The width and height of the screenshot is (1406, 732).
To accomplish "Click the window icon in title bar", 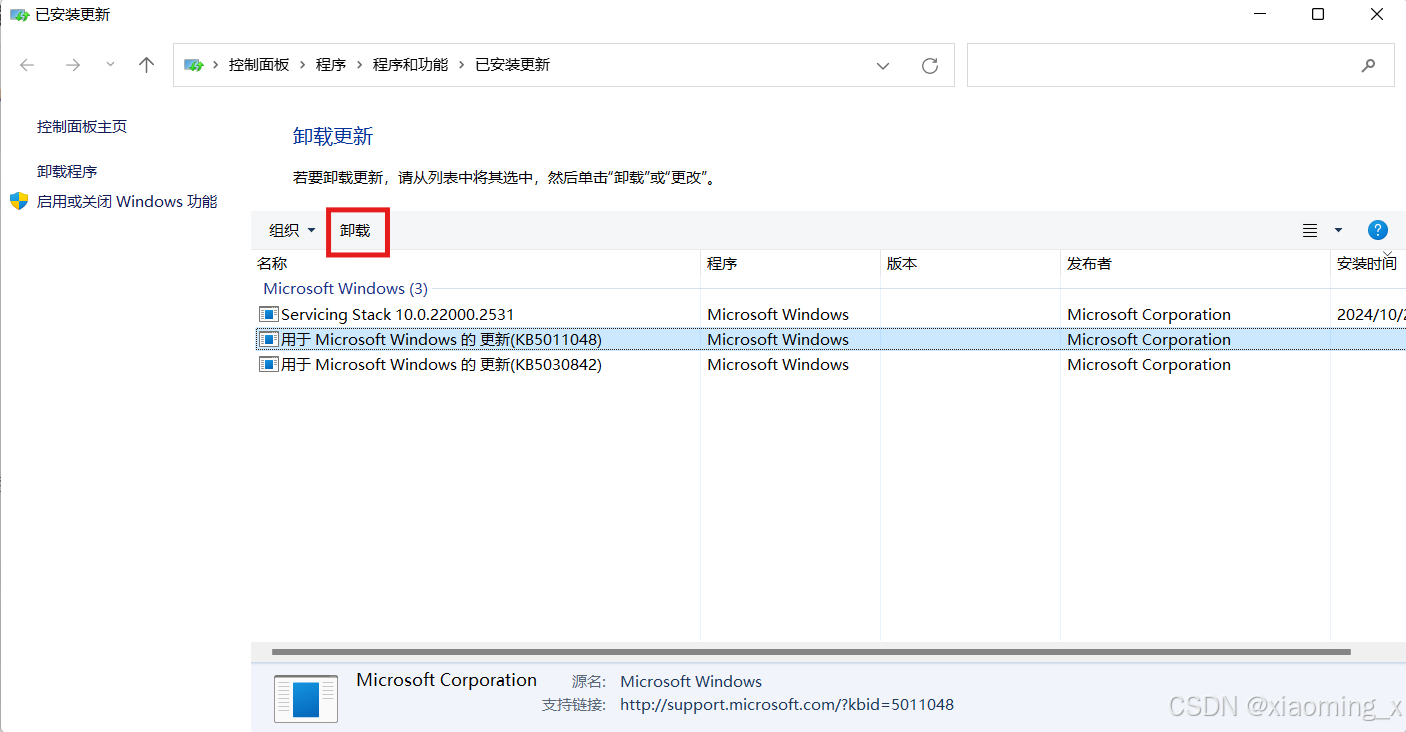I will [x=19, y=15].
